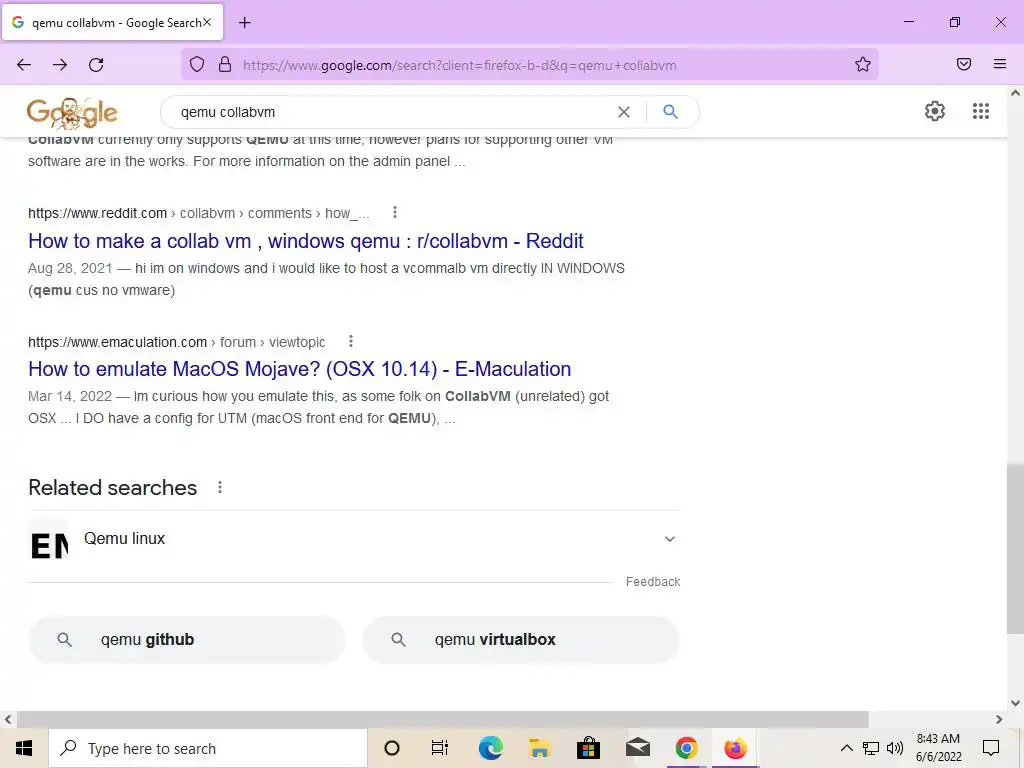Click the 'Qemu linux' thumbnail image
The image size is (1024, 768).
pos(49,539)
